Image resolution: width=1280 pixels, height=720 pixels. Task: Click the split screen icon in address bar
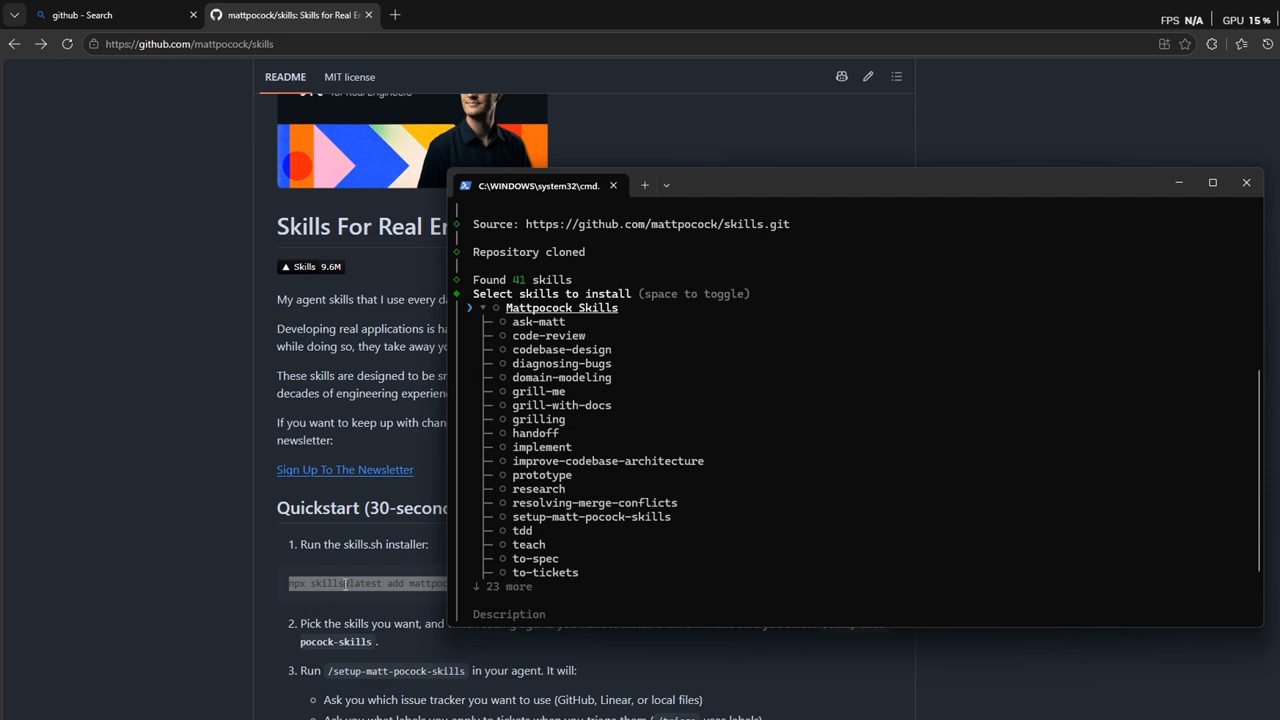pos(1164,44)
